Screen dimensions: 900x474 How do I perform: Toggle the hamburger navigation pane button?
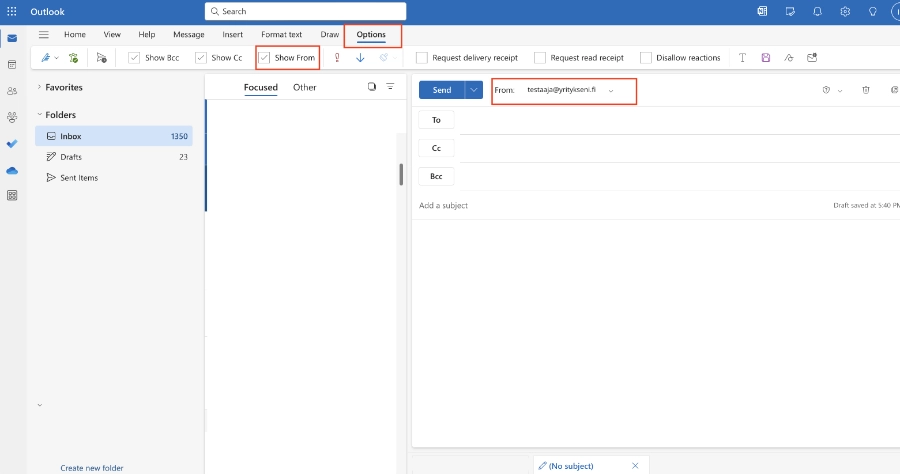click(44, 34)
